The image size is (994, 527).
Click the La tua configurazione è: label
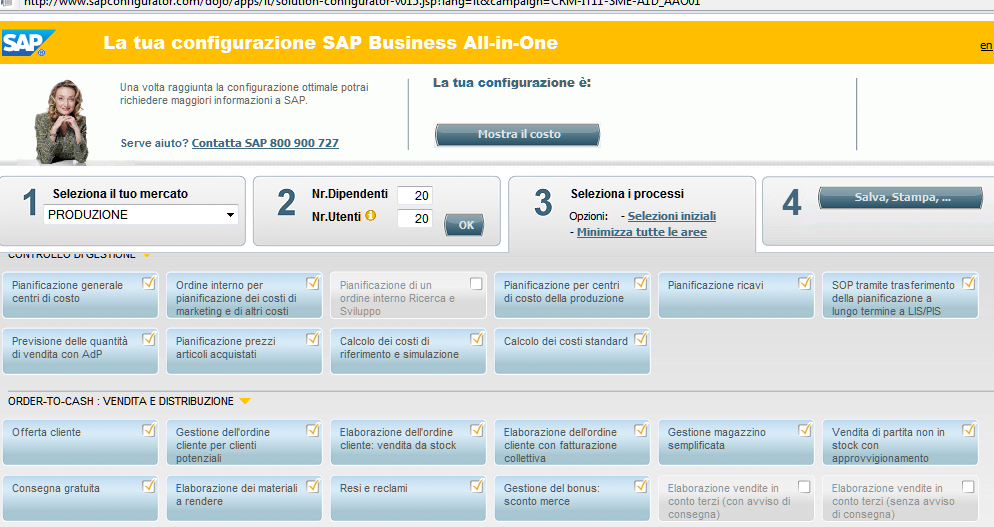tap(512, 83)
